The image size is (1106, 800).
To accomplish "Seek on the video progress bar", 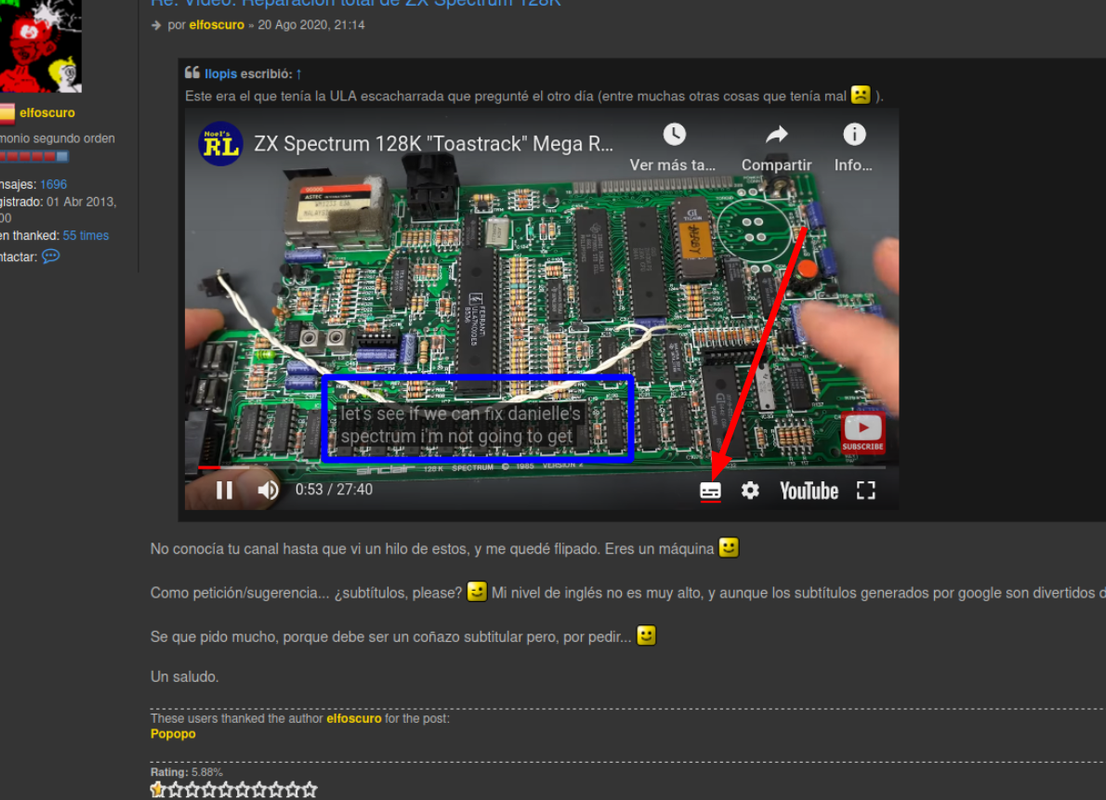I will pyautogui.click(x=542, y=467).
